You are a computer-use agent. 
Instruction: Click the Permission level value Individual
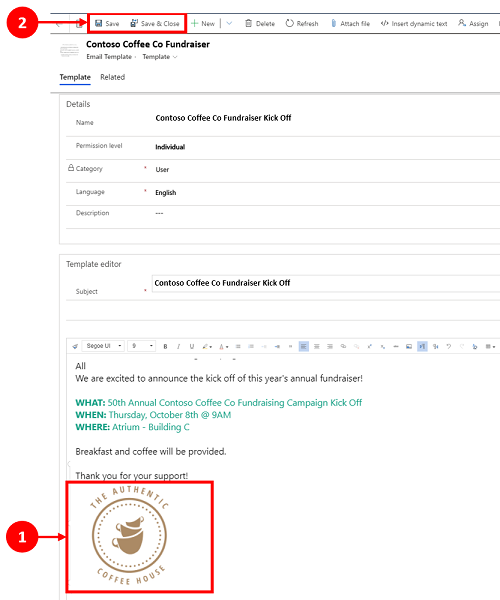[170, 147]
